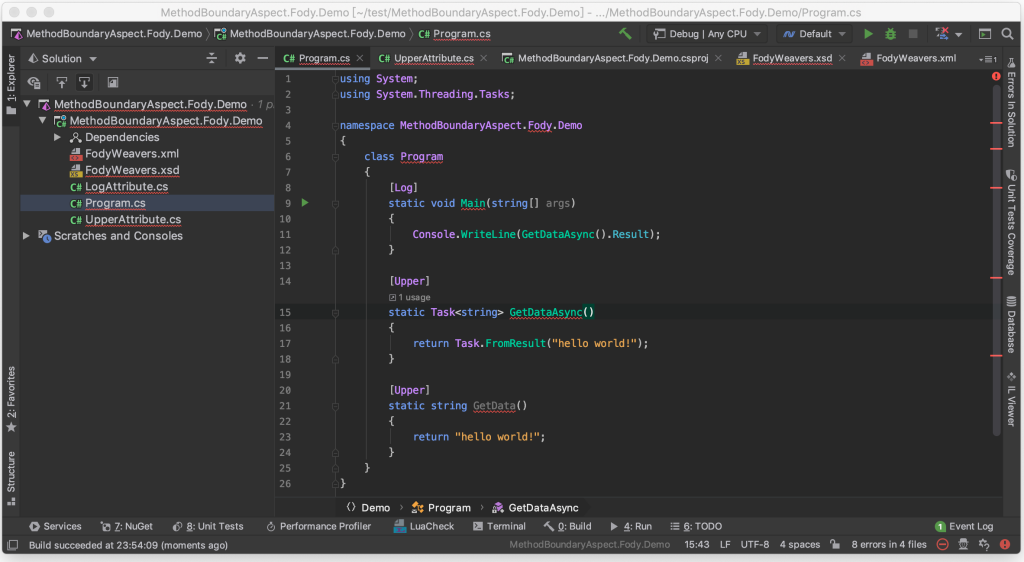Open the Default run configuration dropdown

814,33
